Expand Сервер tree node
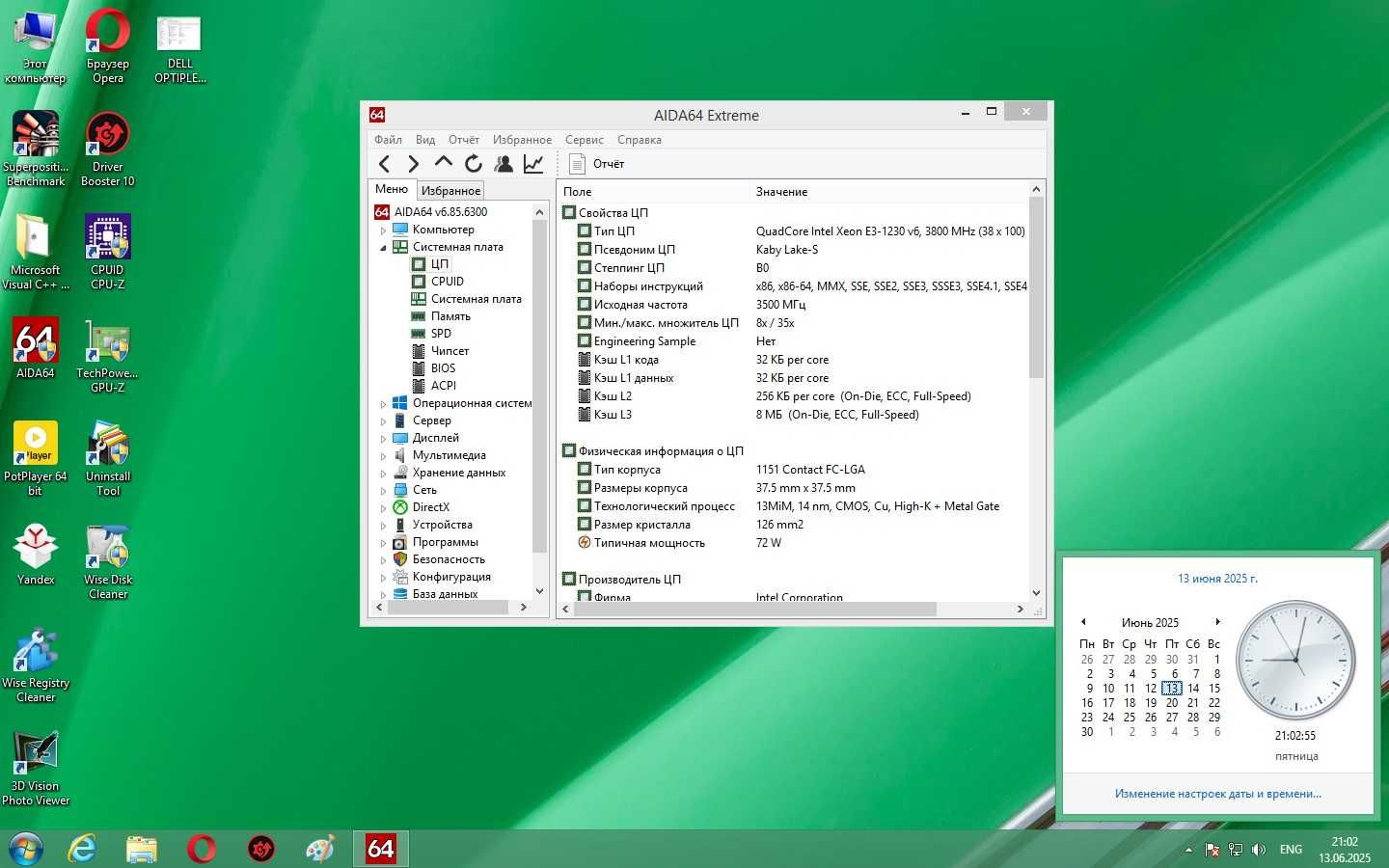 383,421
